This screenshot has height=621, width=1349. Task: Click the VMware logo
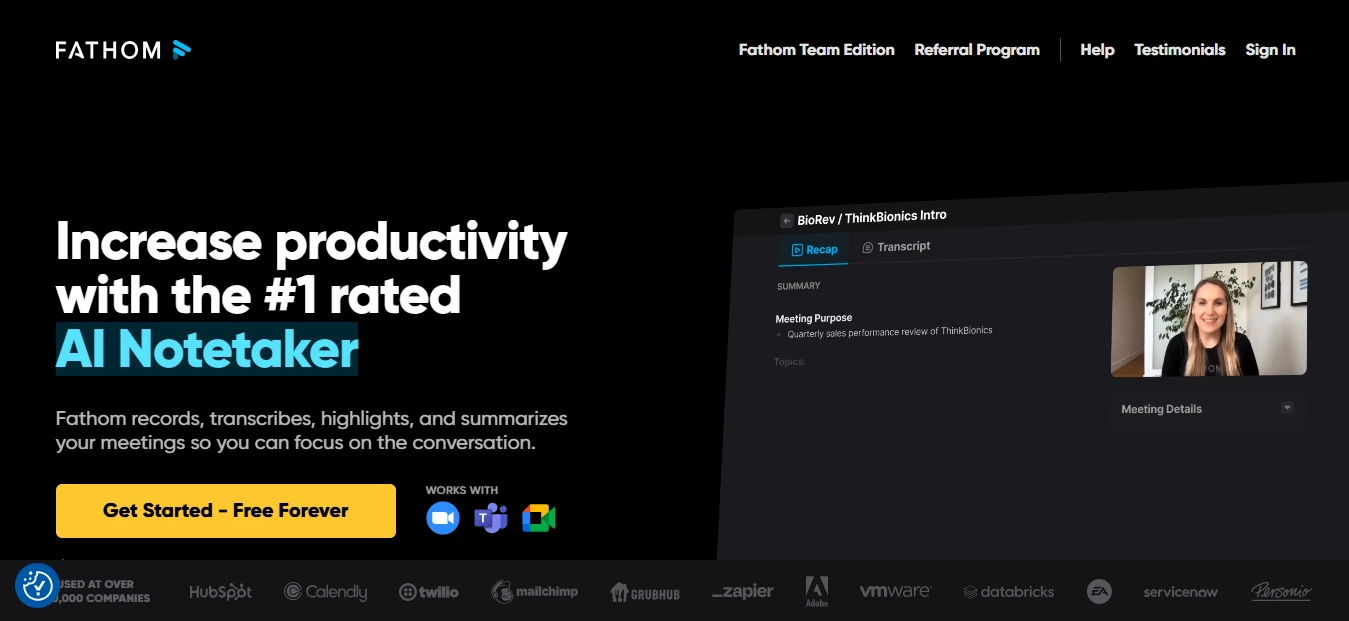pyautogui.click(x=895, y=592)
